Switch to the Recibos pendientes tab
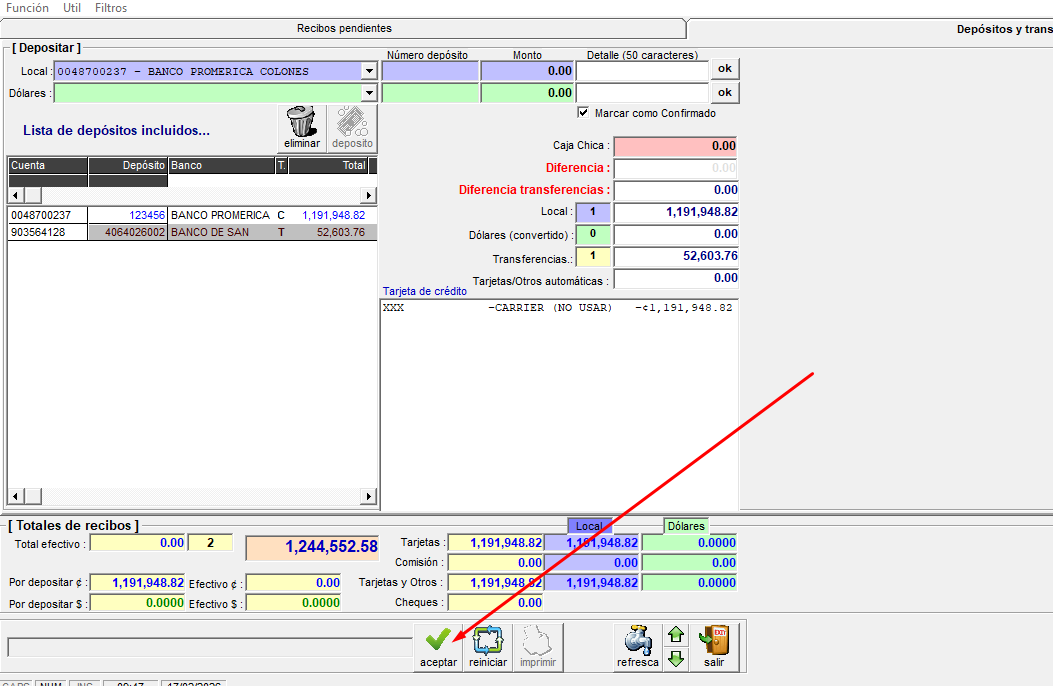Viewport: 1053px width, 686px height. (x=344, y=29)
